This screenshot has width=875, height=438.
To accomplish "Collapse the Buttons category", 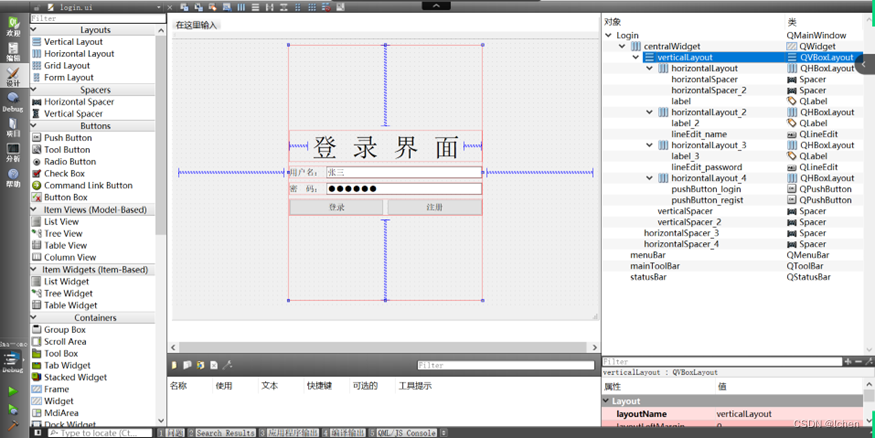I will (x=34, y=126).
